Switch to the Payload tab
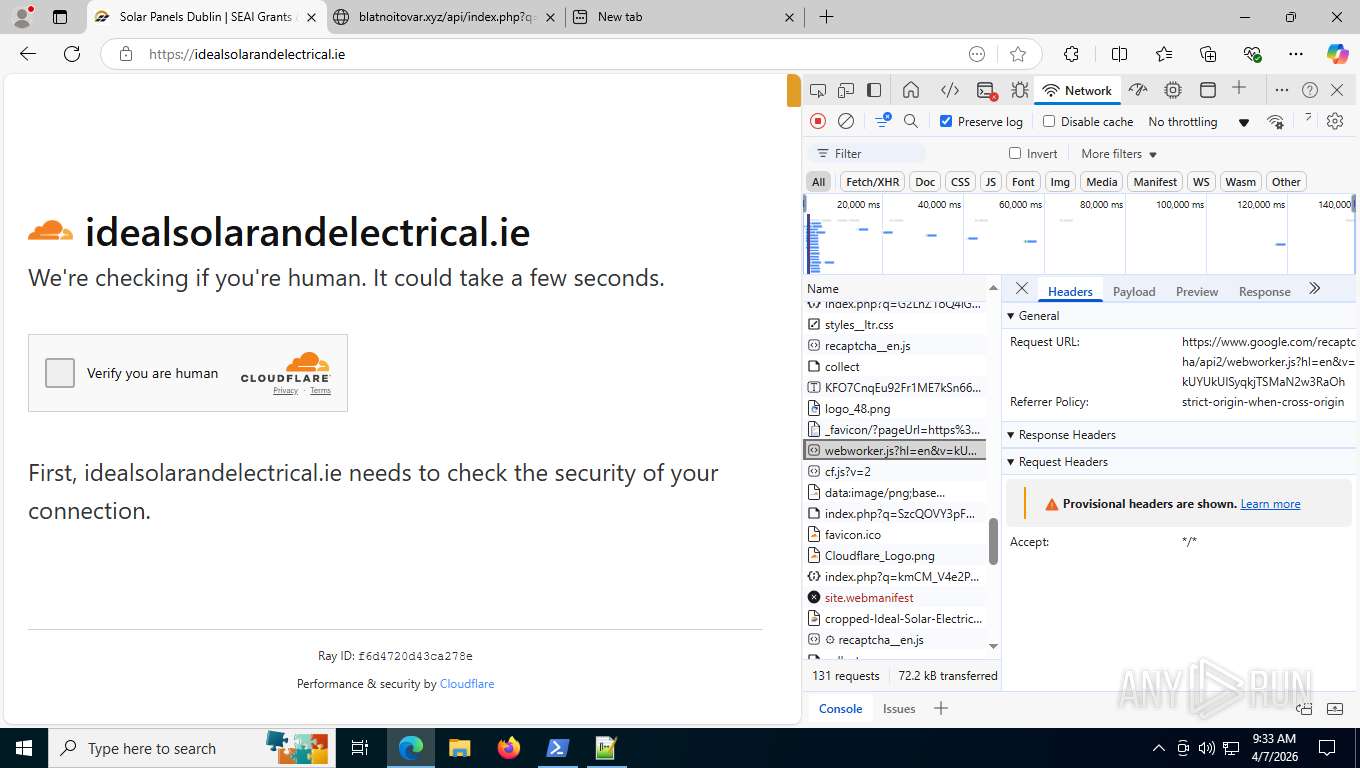1360x768 pixels. (x=1134, y=291)
